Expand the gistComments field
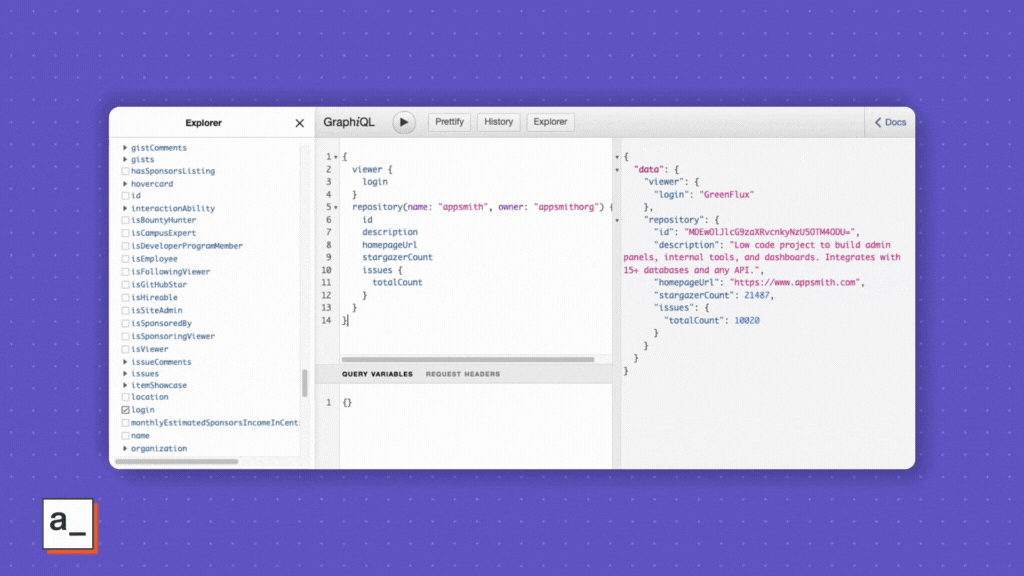Screen dimensions: 1024x576 point(125,148)
